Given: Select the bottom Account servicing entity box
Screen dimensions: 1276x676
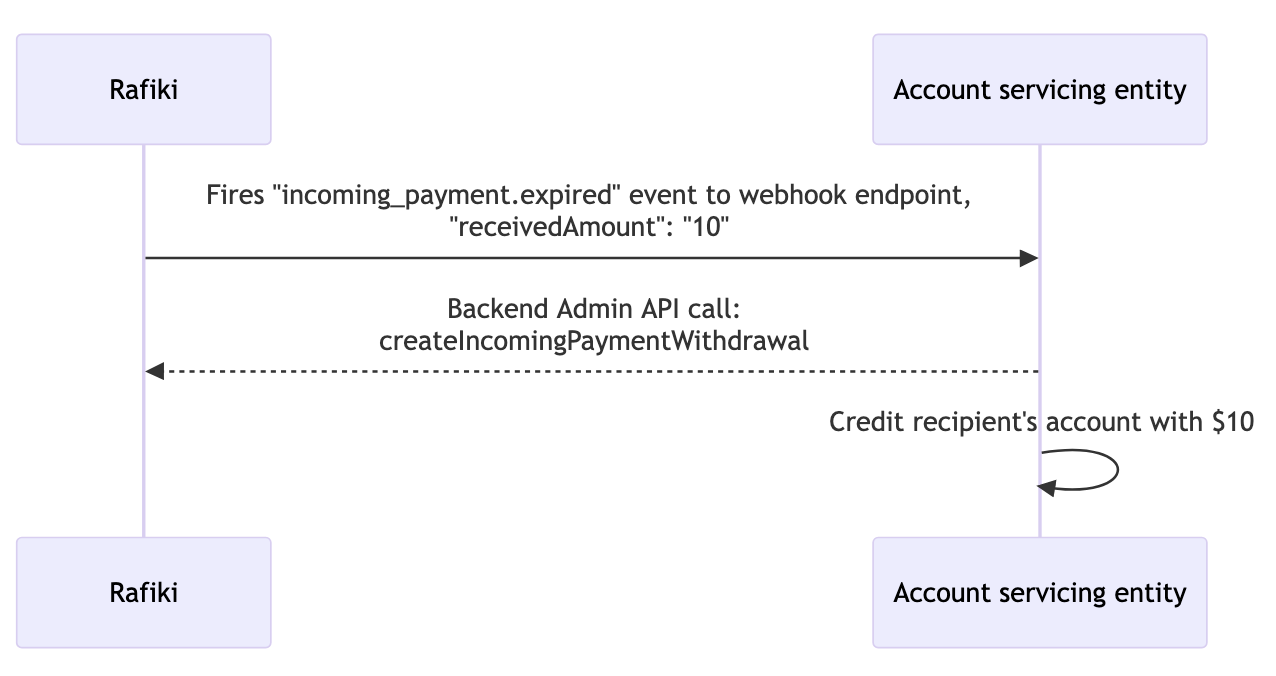Looking at the screenshot, I should (x=1039, y=592).
